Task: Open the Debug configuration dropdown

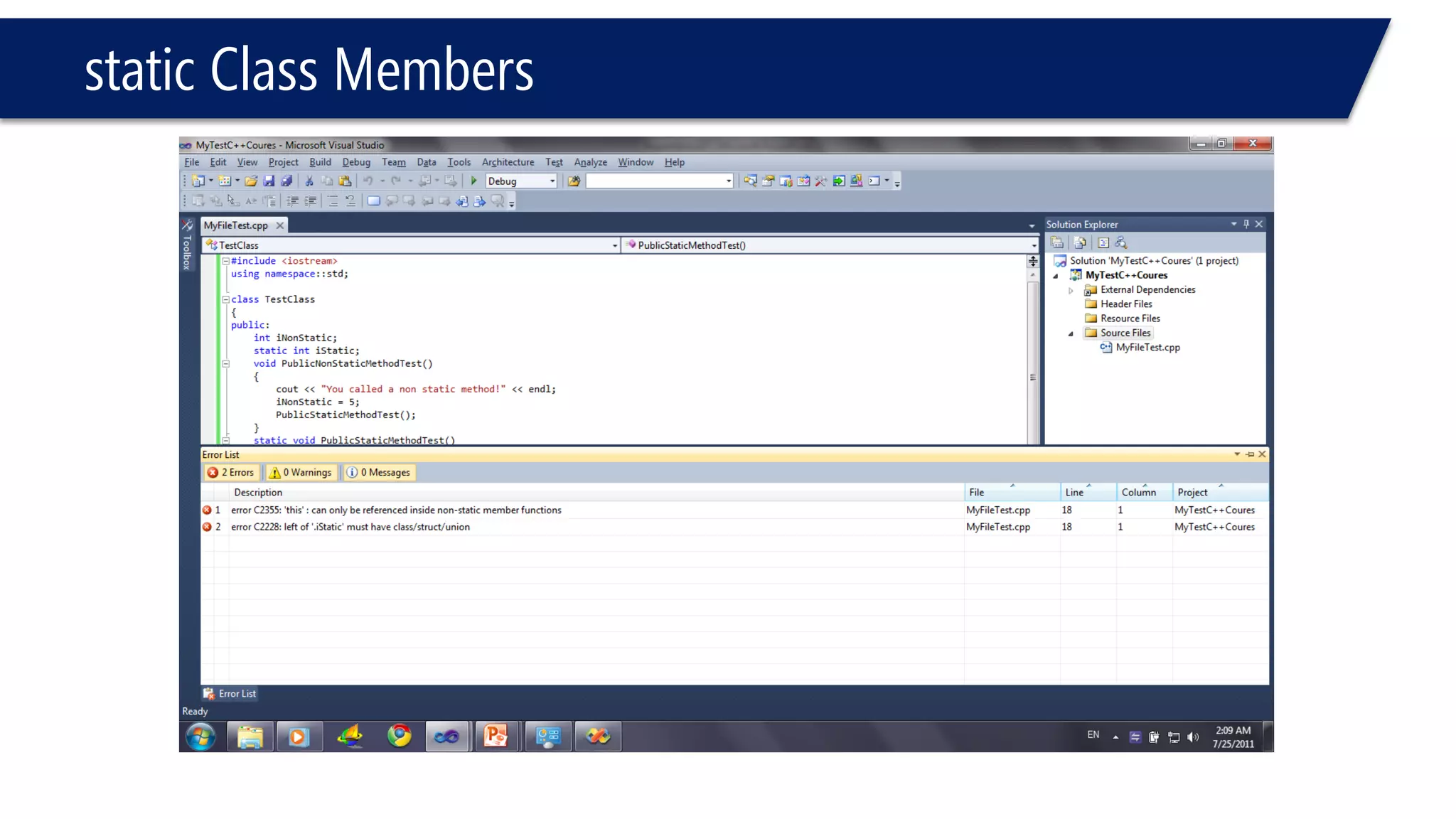Action: pos(552,181)
